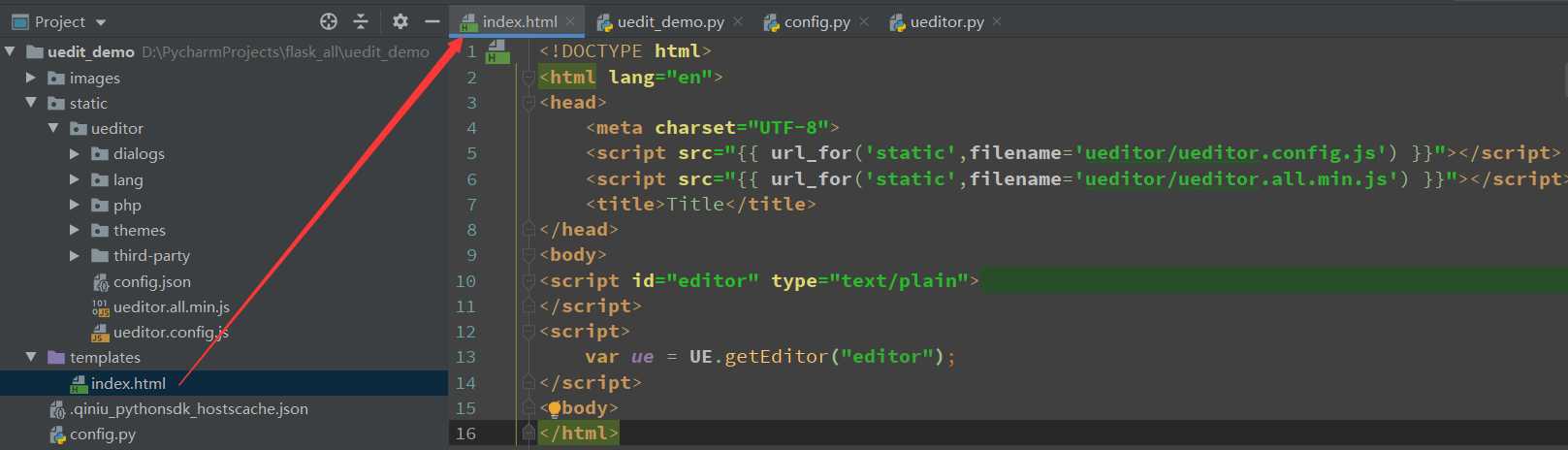
Task: Expand the images folder arrow
Action: coord(31,78)
